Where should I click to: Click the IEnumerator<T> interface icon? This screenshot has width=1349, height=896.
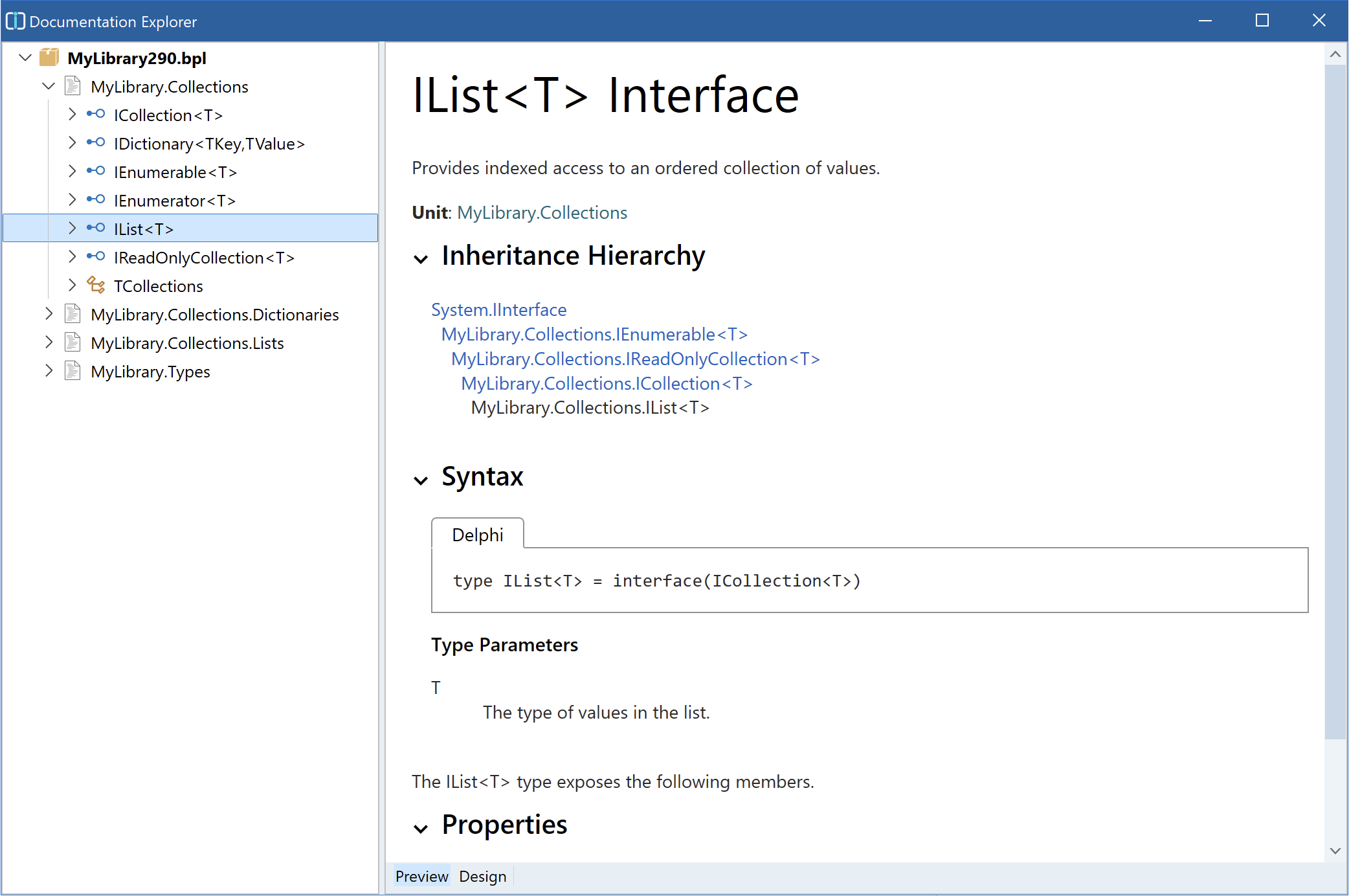point(96,200)
